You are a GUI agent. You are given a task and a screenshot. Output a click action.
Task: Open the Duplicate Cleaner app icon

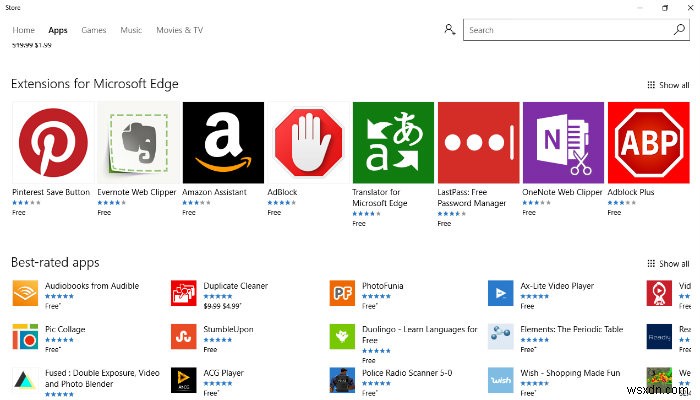click(x=183, y=293)
